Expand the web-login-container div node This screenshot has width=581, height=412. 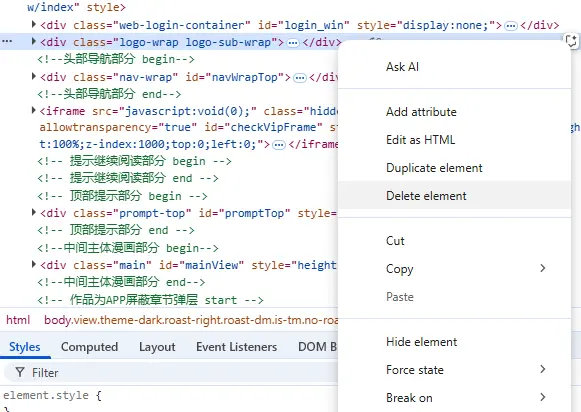34,24
